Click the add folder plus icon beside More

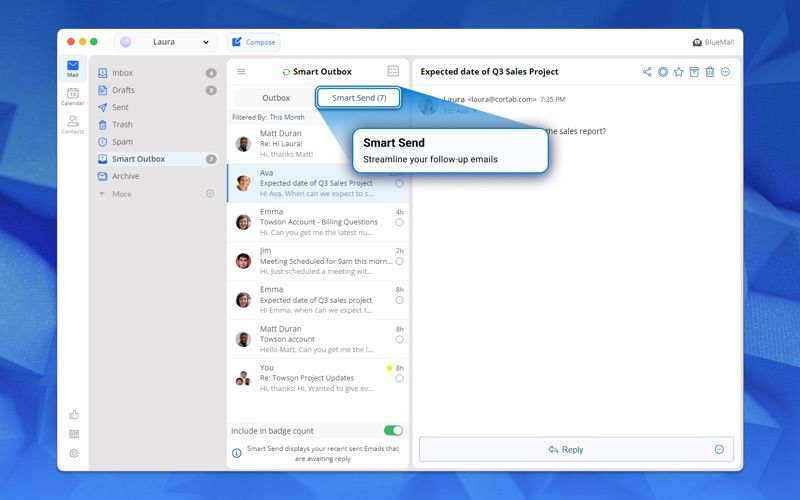(x=210, y=193)
